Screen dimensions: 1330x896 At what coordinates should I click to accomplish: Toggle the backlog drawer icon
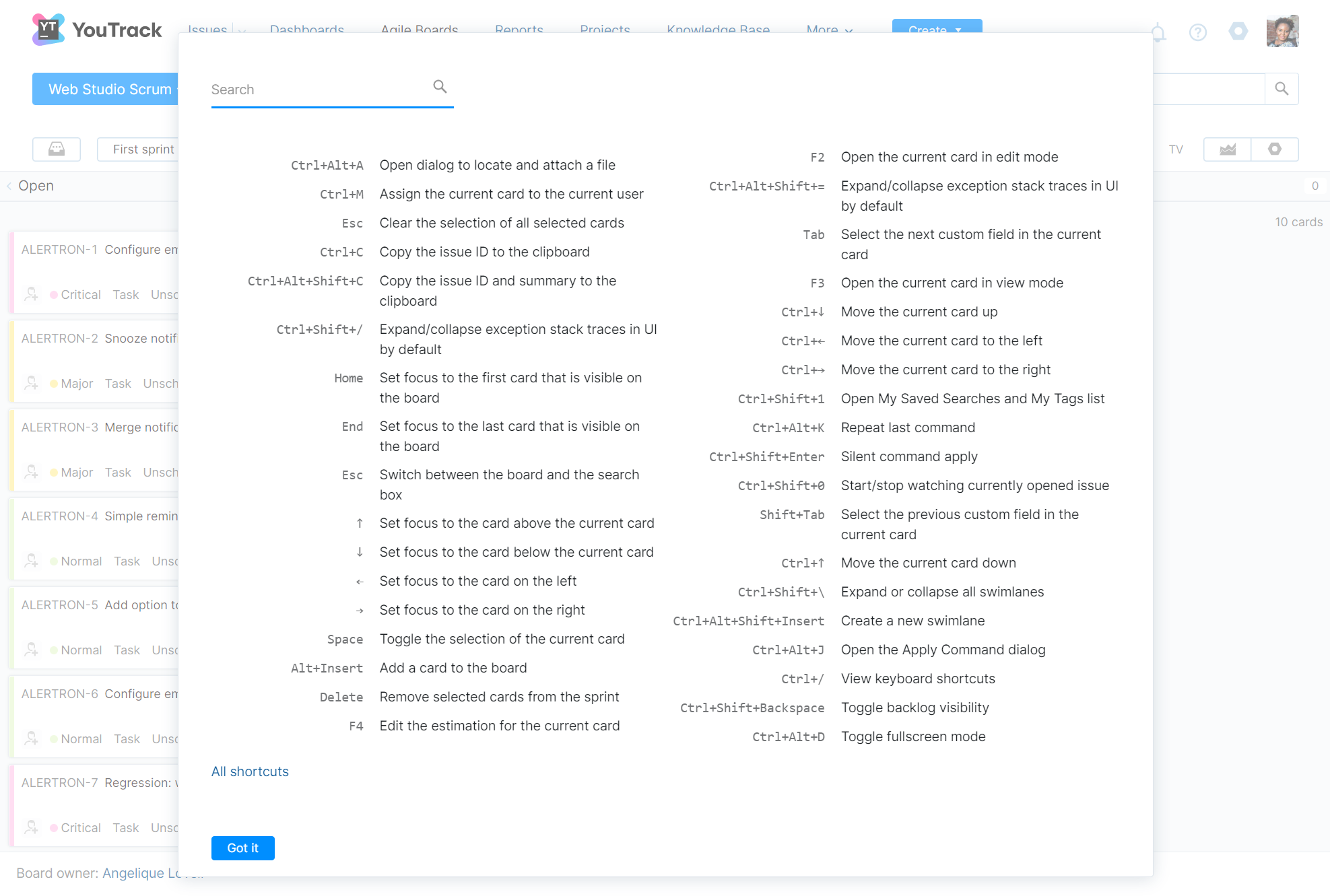[57, 149]
